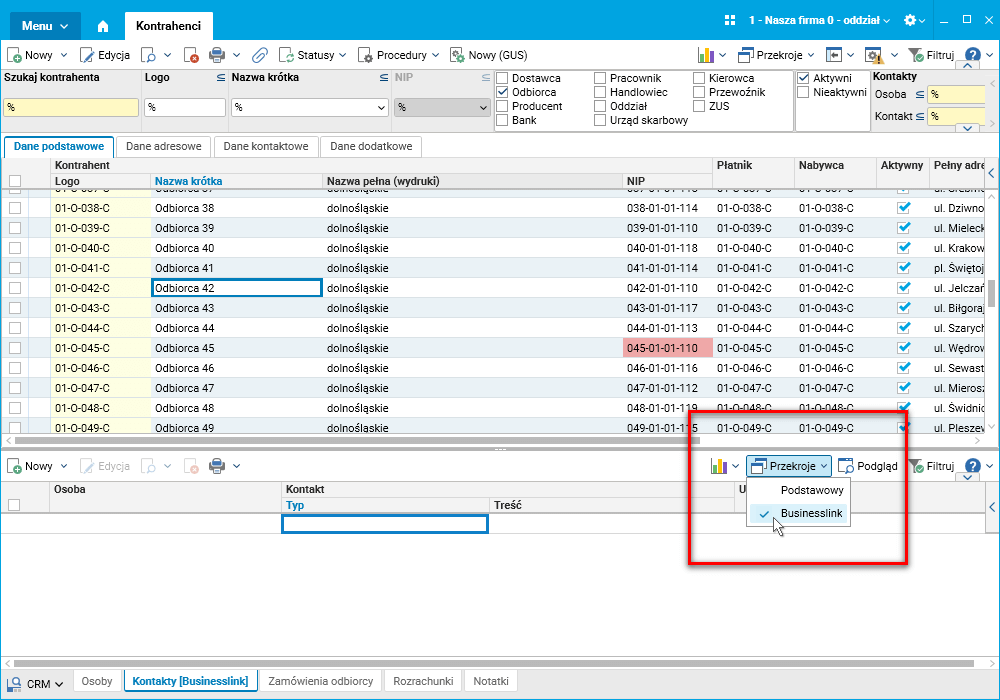The width and height of the screenshot is (1000, 700).
Task: Click the Podgląd button in lower toolbar
Action: 867,466
